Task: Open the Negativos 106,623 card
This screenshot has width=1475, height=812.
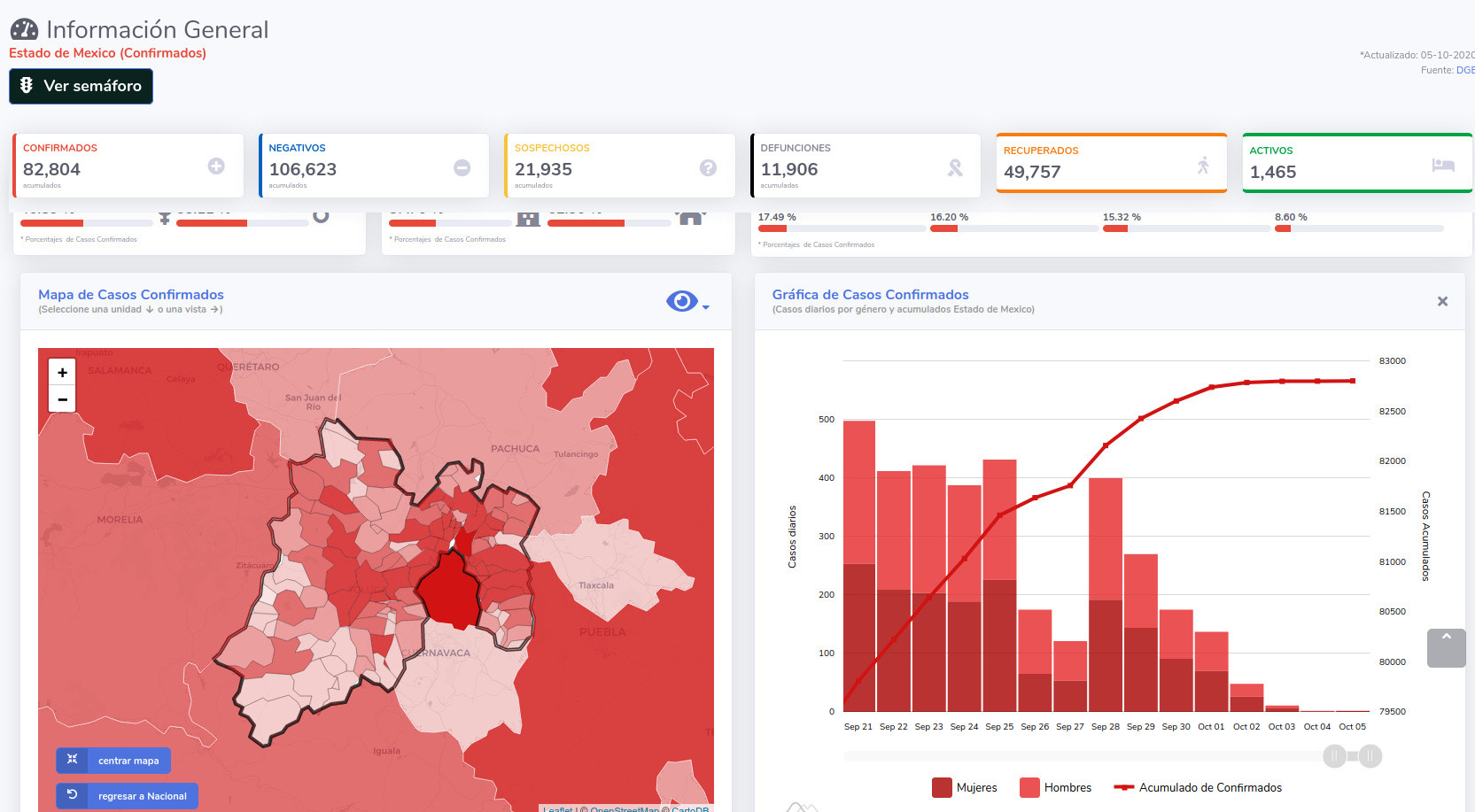Action: (x=374, y=166)
